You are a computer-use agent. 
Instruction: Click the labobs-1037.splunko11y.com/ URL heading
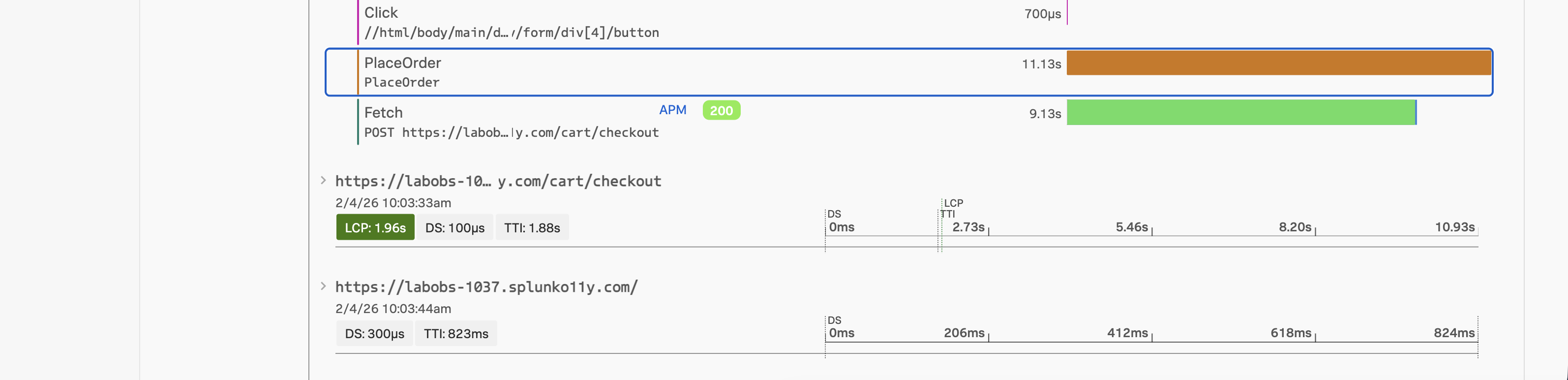[x=486, y=287]
